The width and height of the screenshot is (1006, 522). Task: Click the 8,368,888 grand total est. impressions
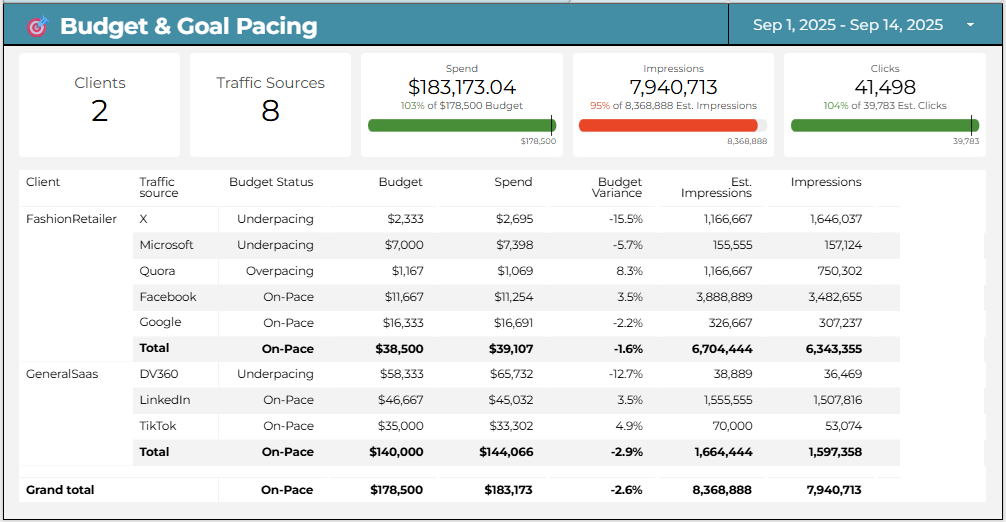[722, 490]
